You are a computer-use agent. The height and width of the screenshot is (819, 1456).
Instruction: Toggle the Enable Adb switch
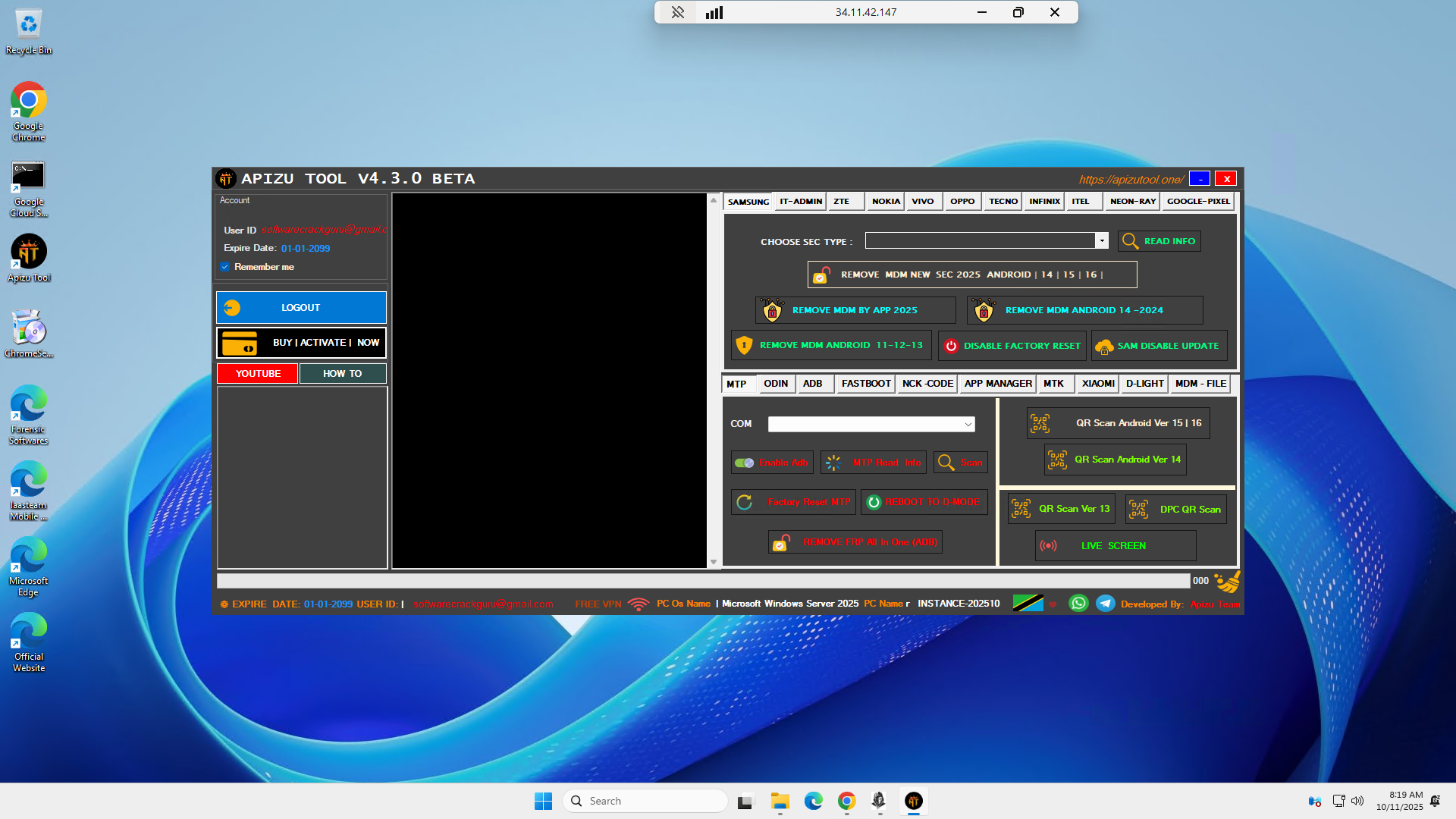[x=744, y=463]
